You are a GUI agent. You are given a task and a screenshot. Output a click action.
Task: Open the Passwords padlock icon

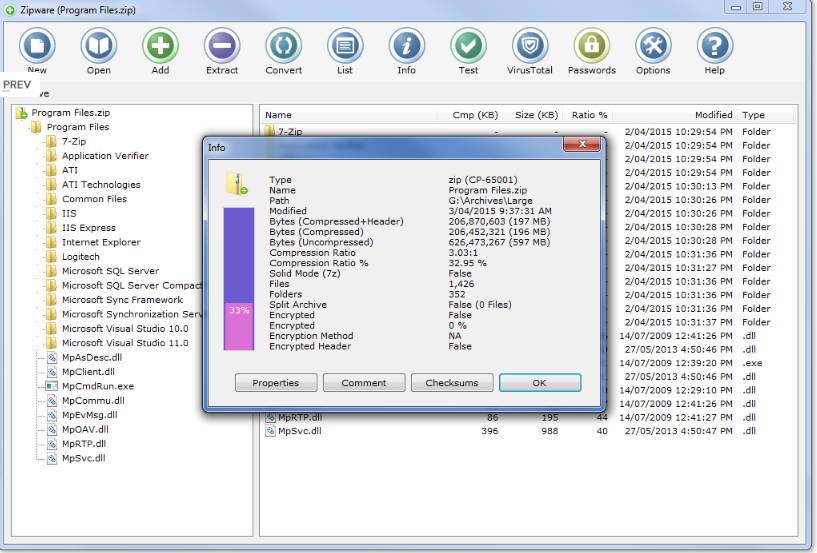pos(591,46)
